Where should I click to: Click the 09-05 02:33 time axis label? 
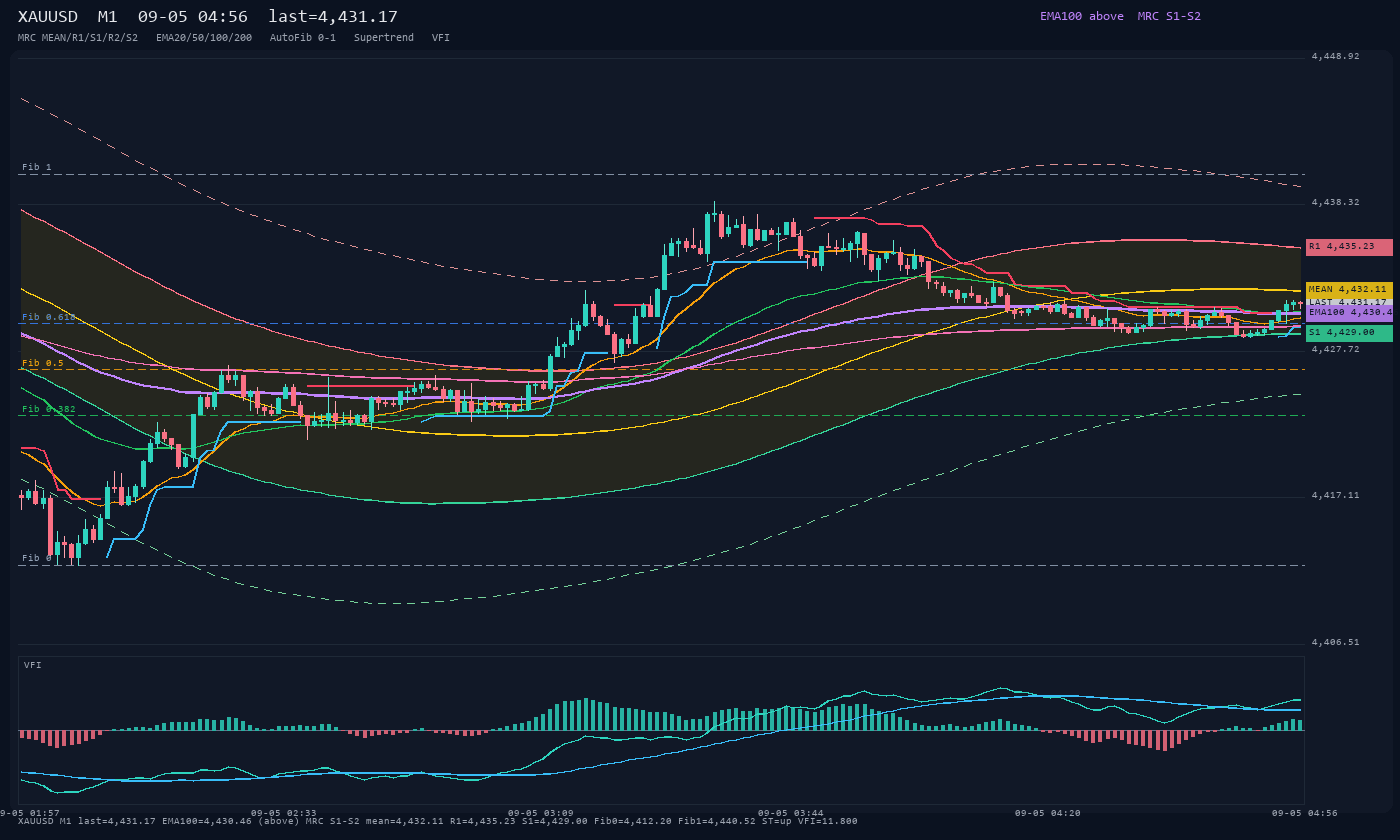(283, 813)
